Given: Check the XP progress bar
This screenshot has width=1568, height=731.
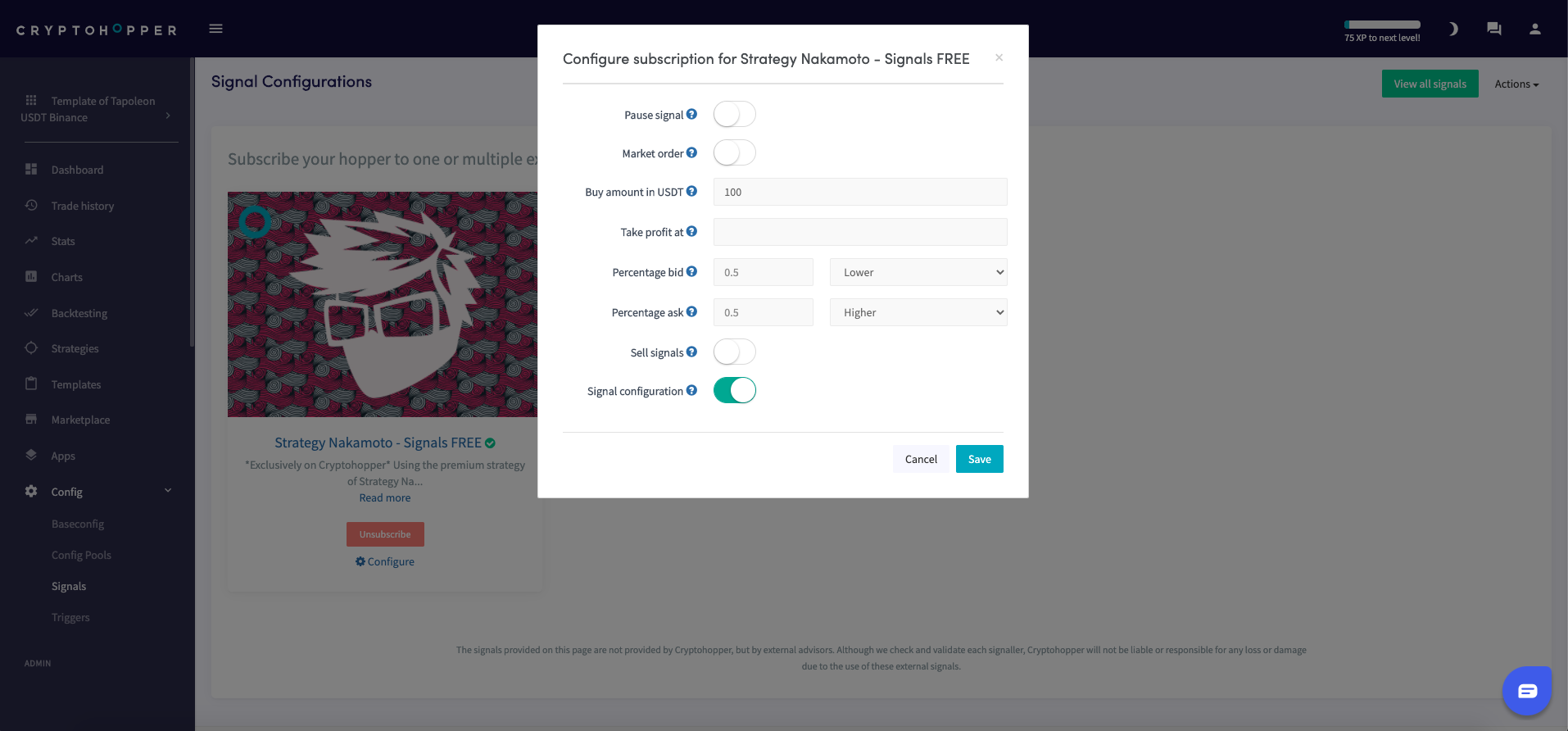Looking at the screenshot, I should 1381,24.
